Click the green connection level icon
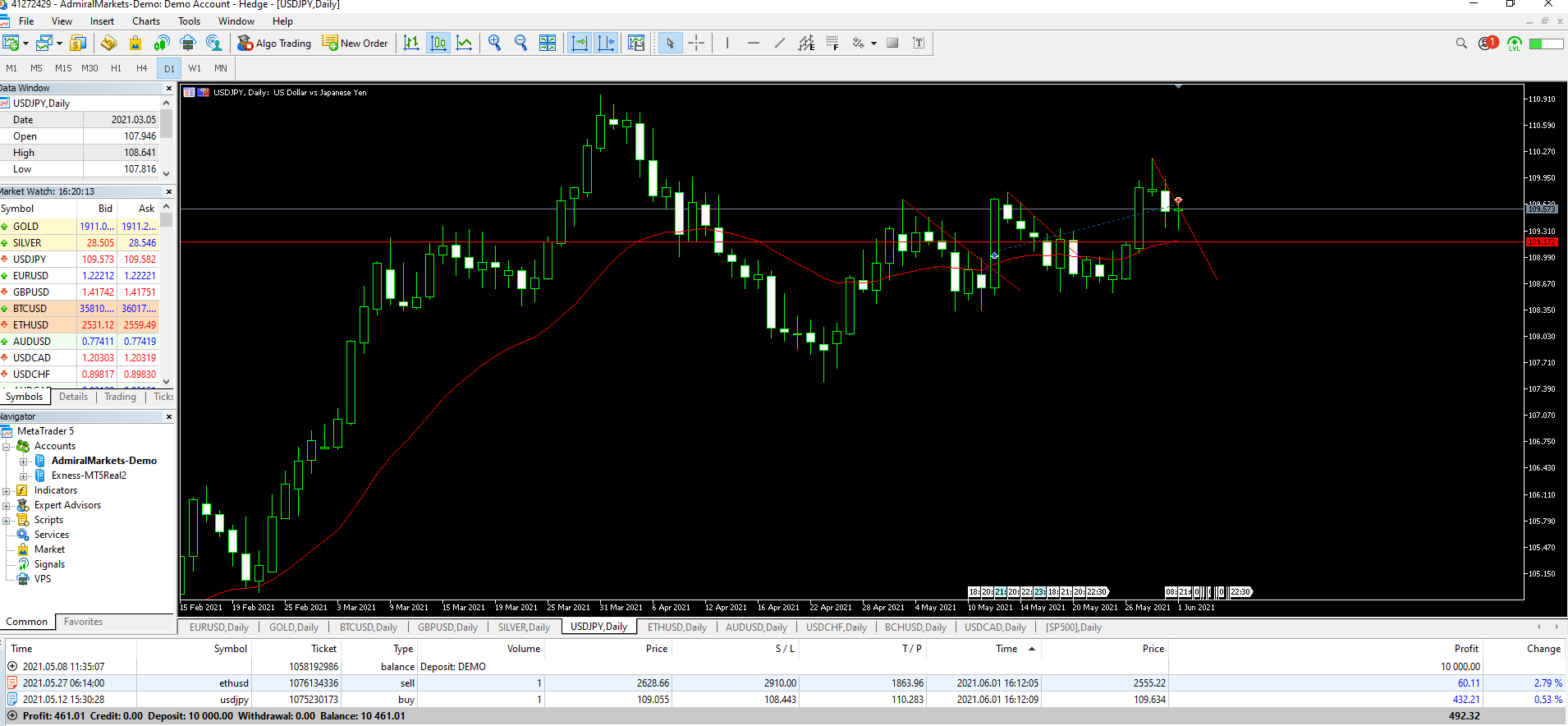 tap(1515, 43)
